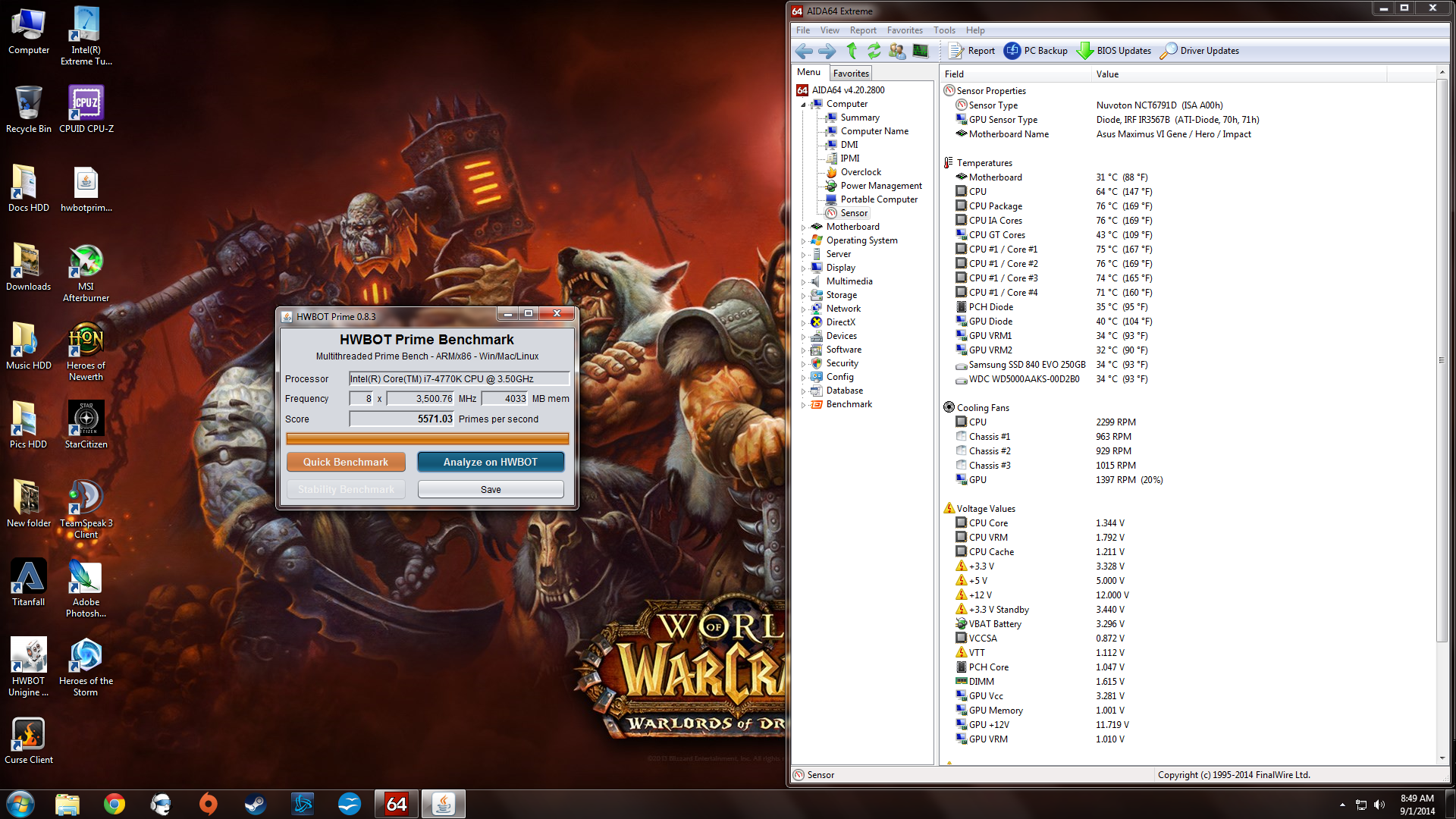Select Overclock in the tree
This screenshot has width=1456, height=819.
(x=861, y=172)
